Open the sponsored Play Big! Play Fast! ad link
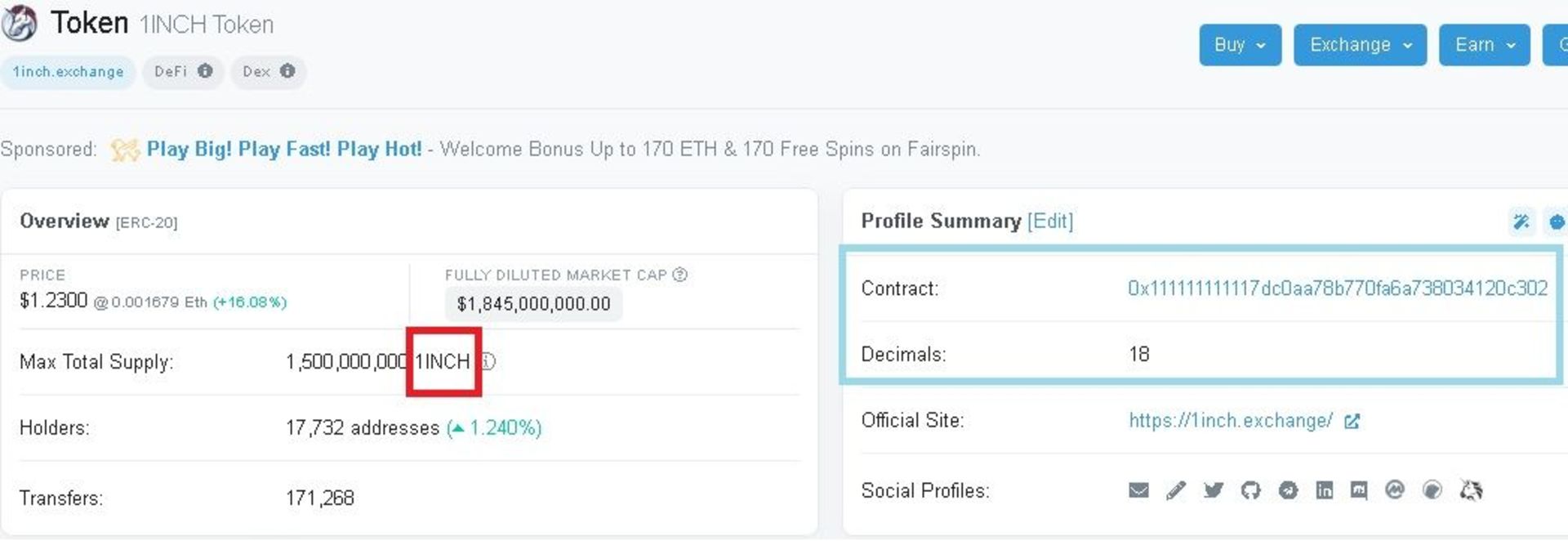Viewport: 1568px width, 541px height. tap(284, 150)
